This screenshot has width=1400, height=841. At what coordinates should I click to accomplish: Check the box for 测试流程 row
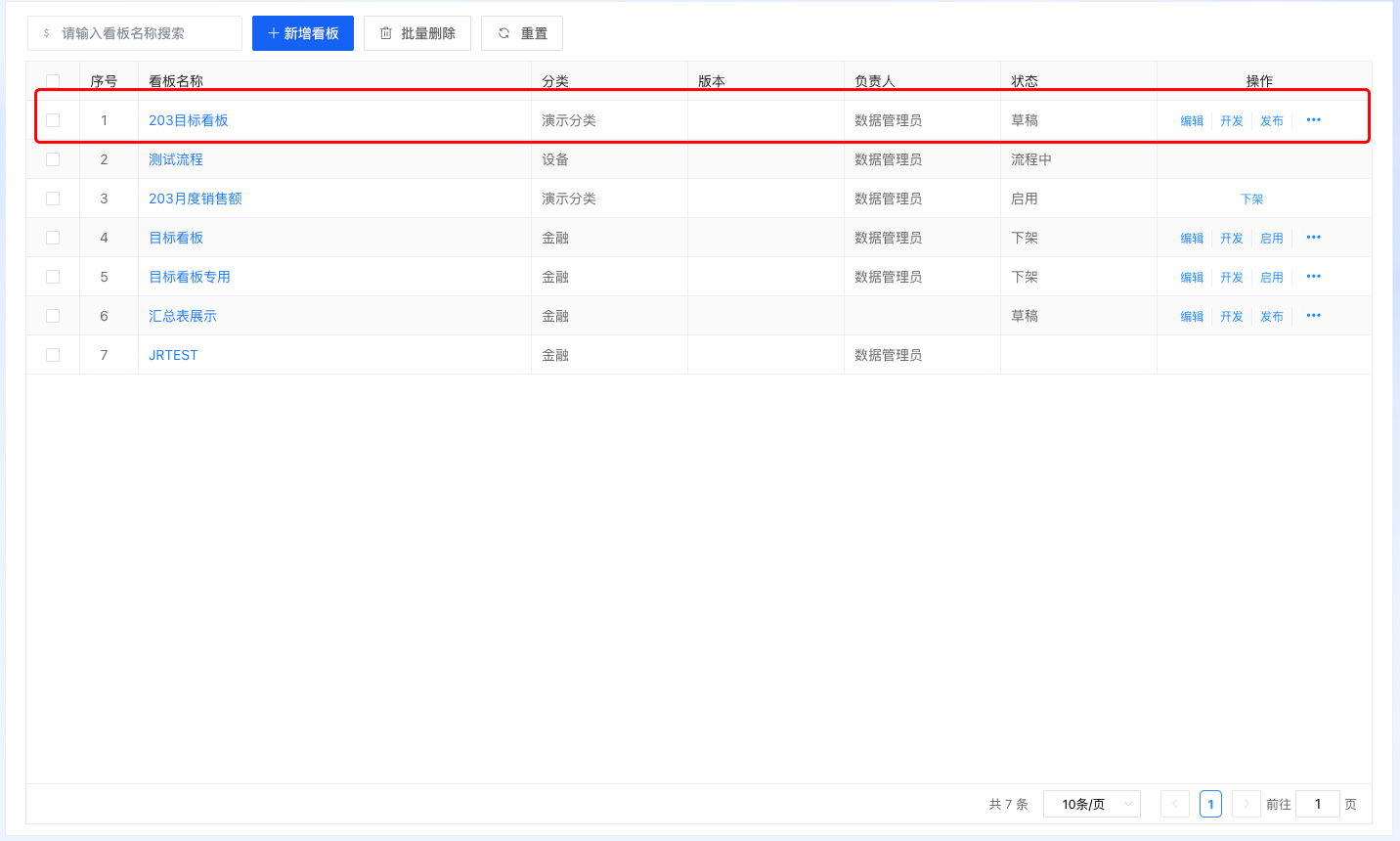(53, 159)
